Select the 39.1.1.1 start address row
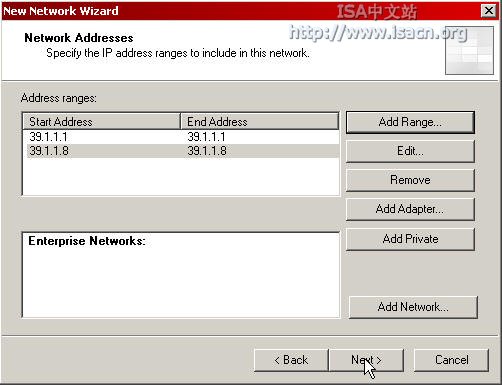Screen dimensions: 502x385 (181, 137)
